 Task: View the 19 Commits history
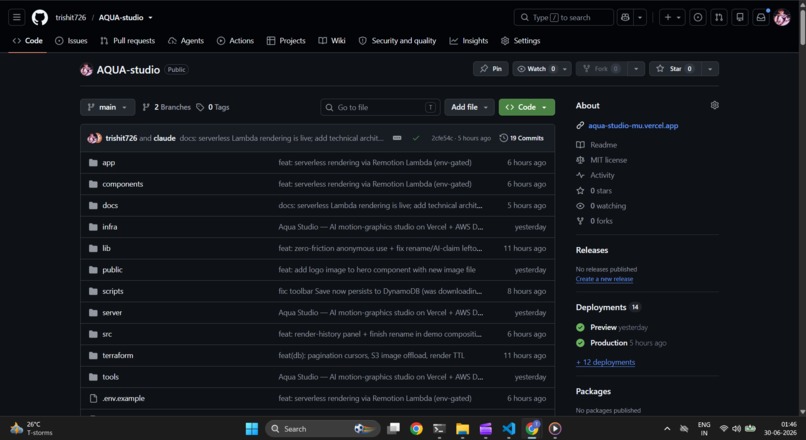[x=522, y=138]
